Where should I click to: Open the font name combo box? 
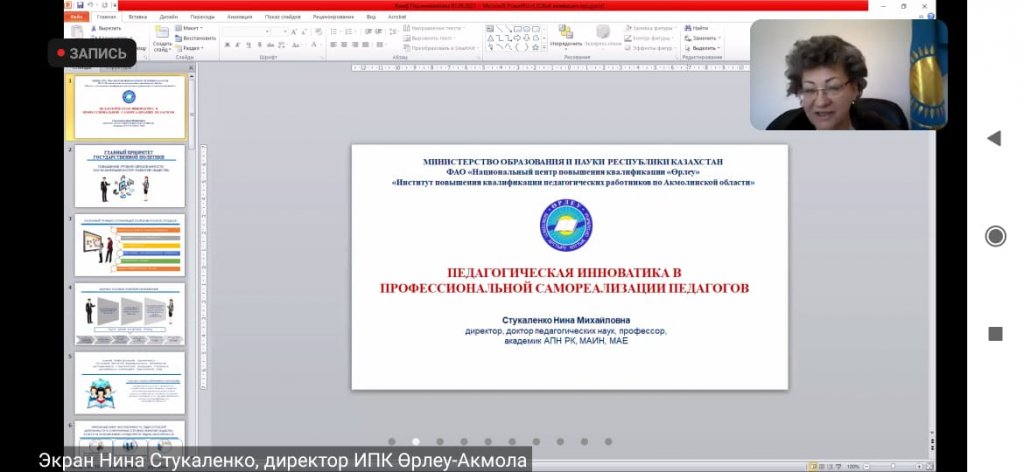245,31
